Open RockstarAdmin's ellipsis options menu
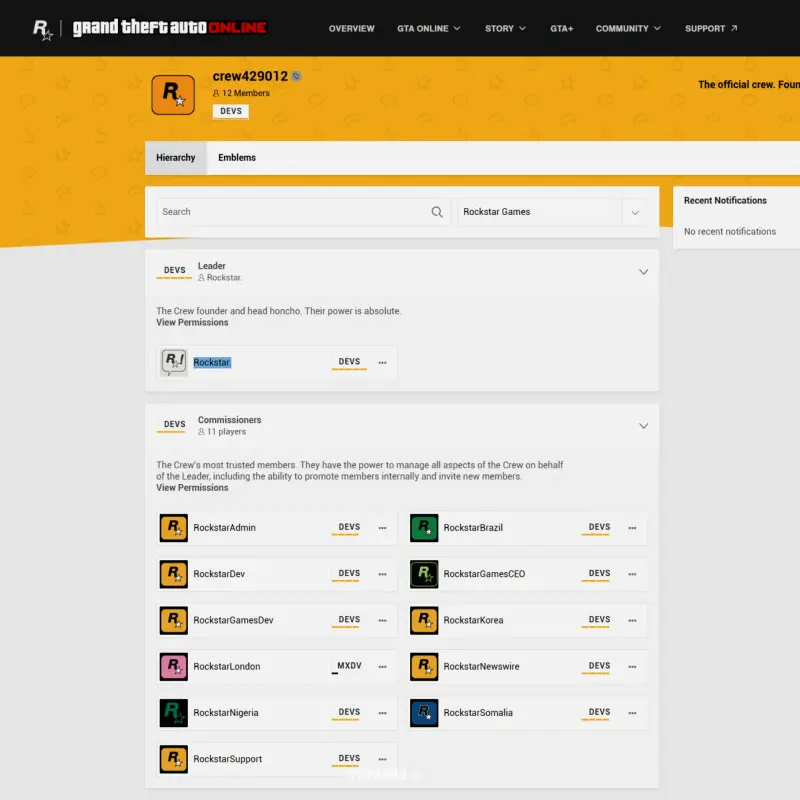The width and height of the screenshot is (800, 800). [x=382, y=527]
